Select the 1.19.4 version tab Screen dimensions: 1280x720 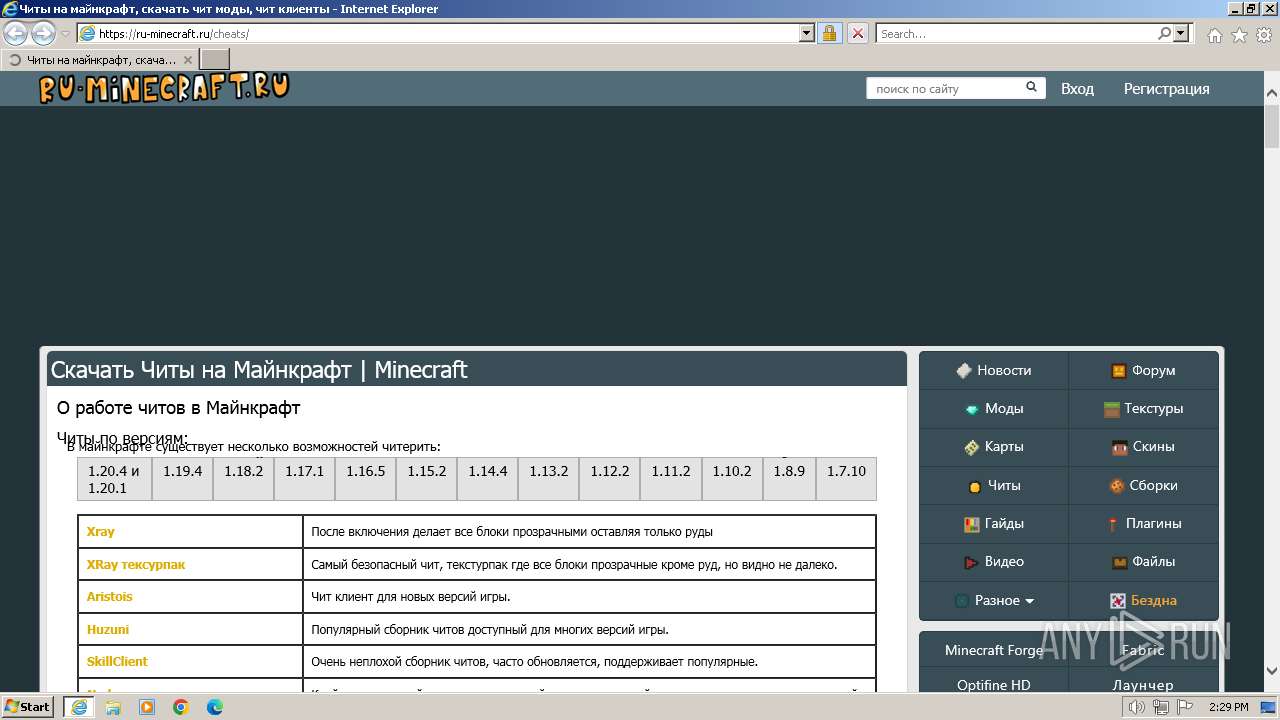(x=183, y=479)
